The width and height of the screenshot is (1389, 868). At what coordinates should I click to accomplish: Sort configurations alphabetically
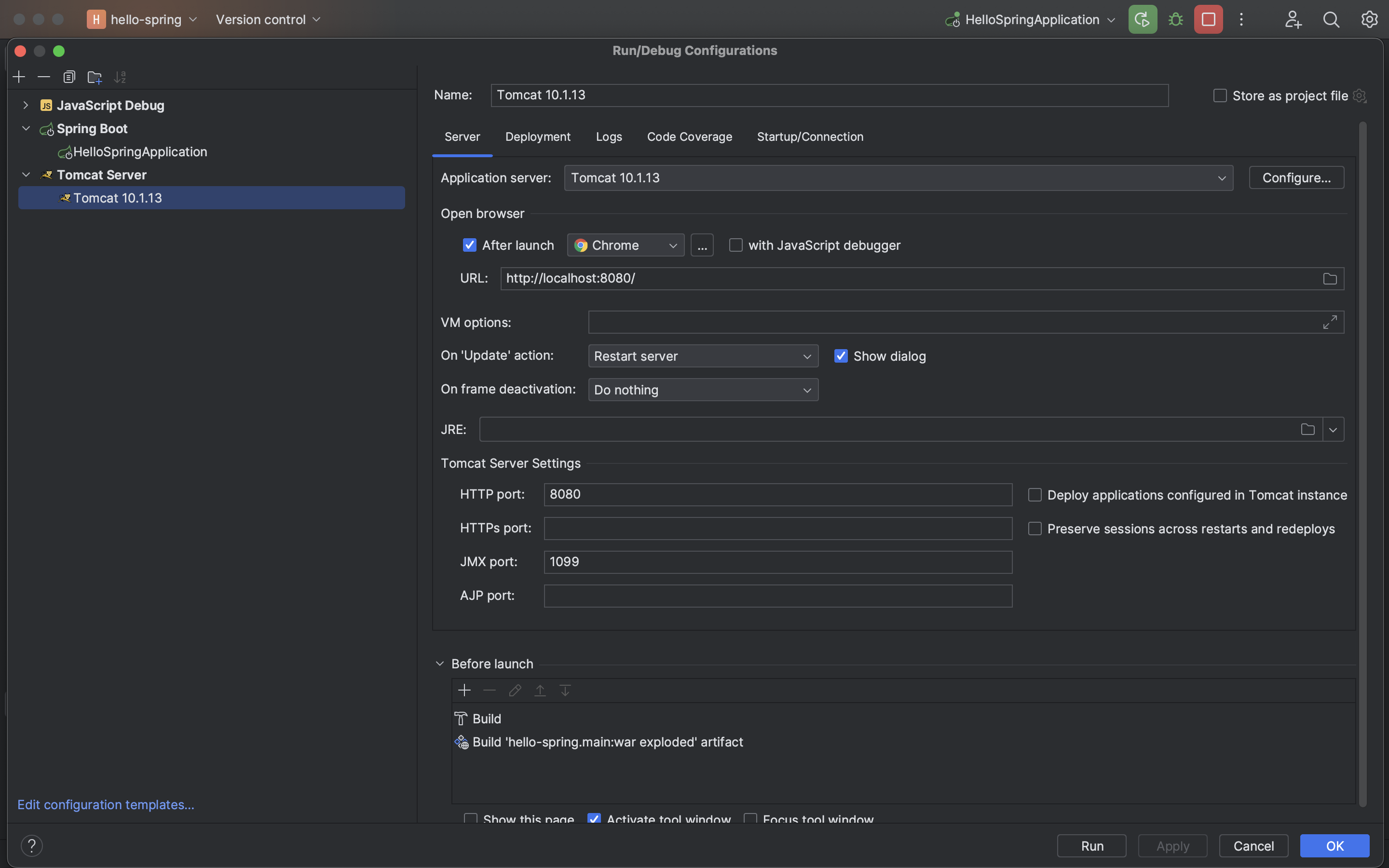[120, 77]
